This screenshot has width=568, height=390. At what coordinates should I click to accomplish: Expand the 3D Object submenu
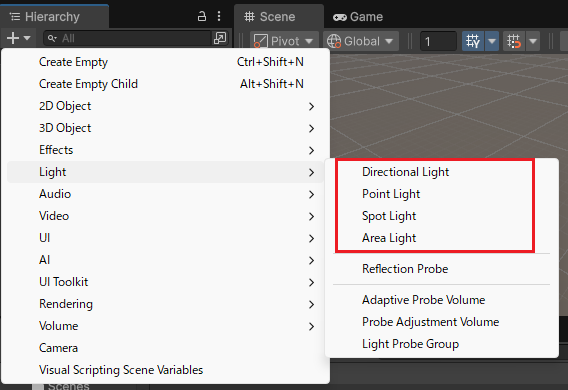165,128
